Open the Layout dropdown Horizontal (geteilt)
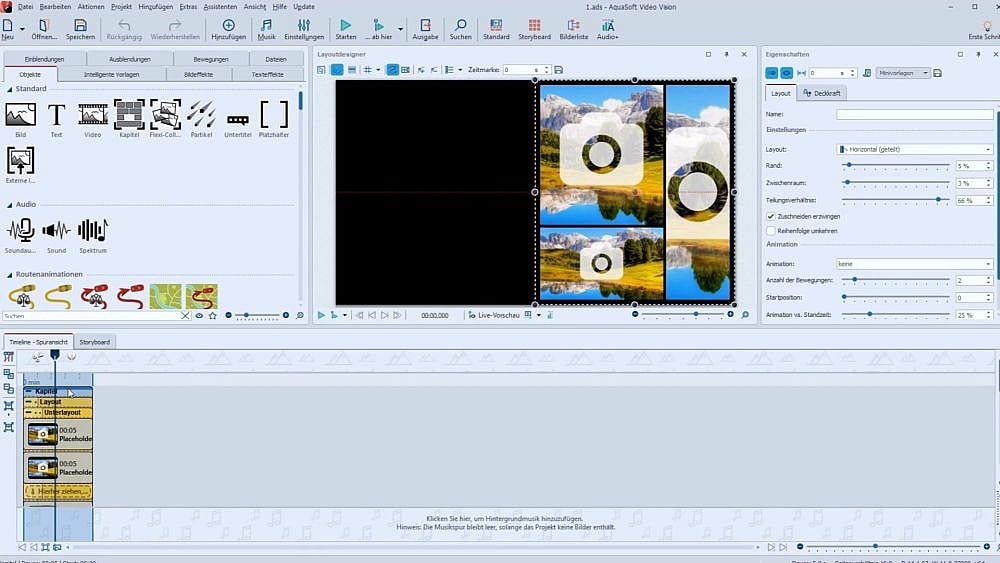 914,149
